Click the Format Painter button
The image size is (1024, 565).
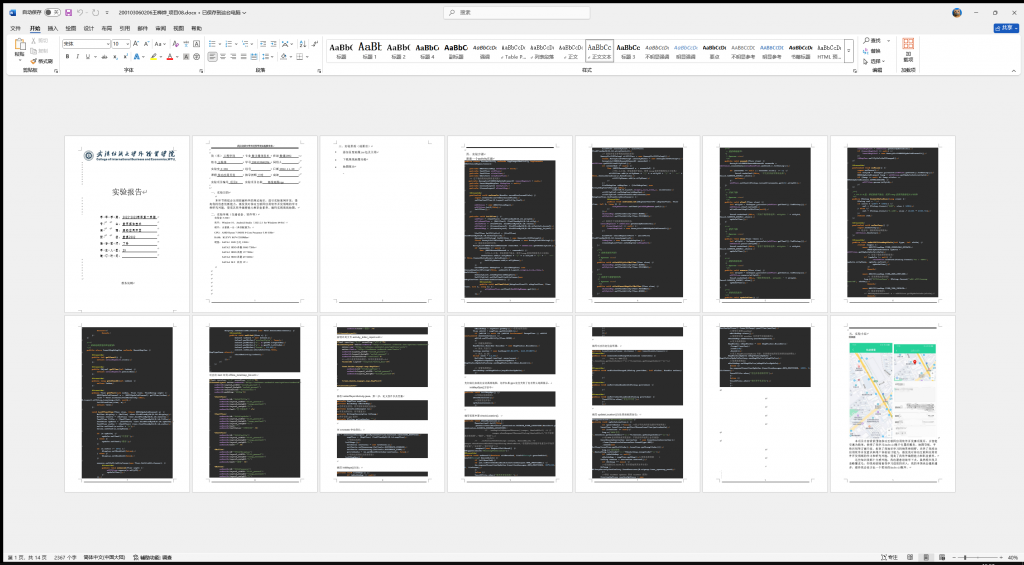click(x=42, y=61)
